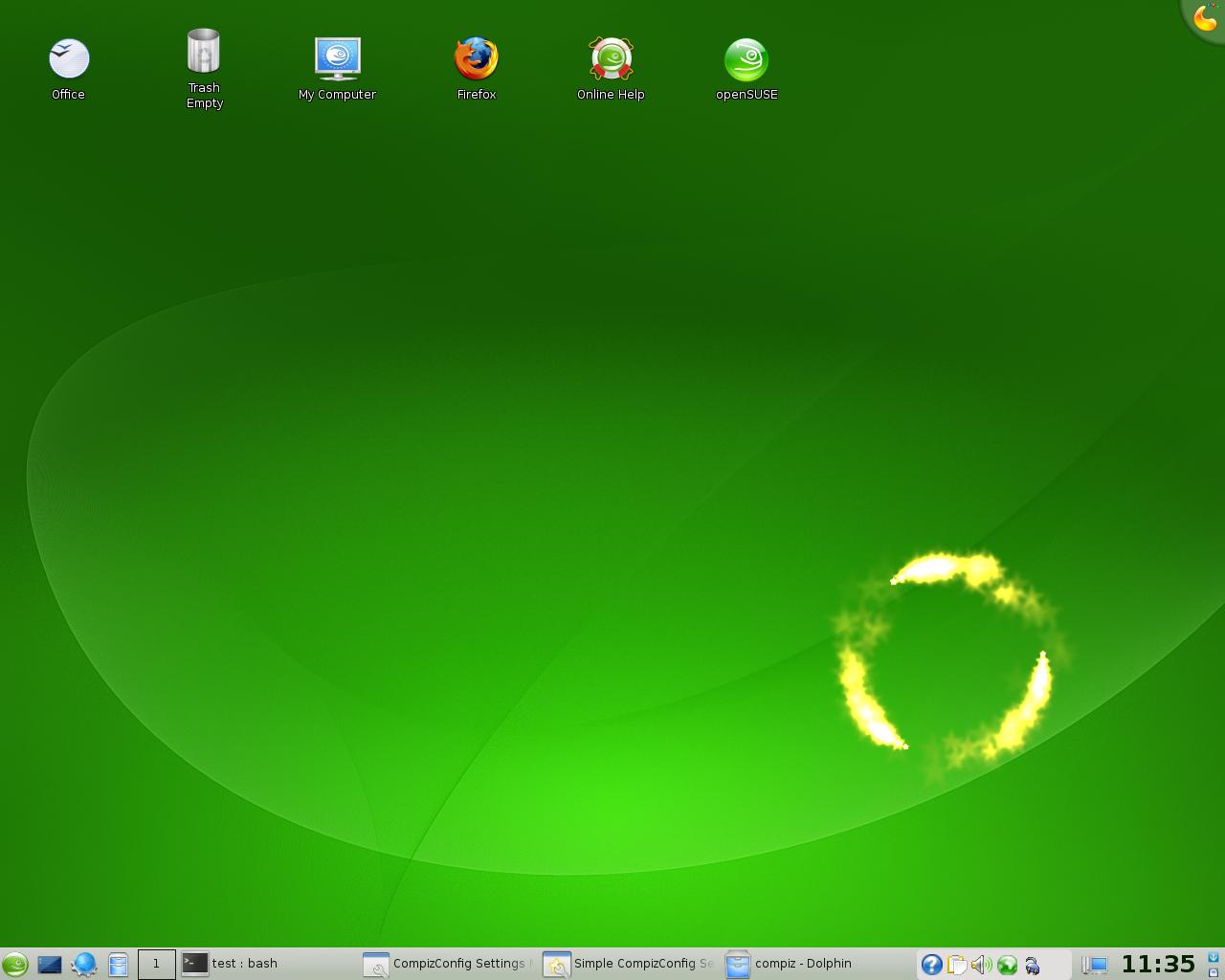Image resolution: width=1225 pixels, height=980 pixels.
Task: Click the blue help tray icon
Action: [x=931, y=965]
